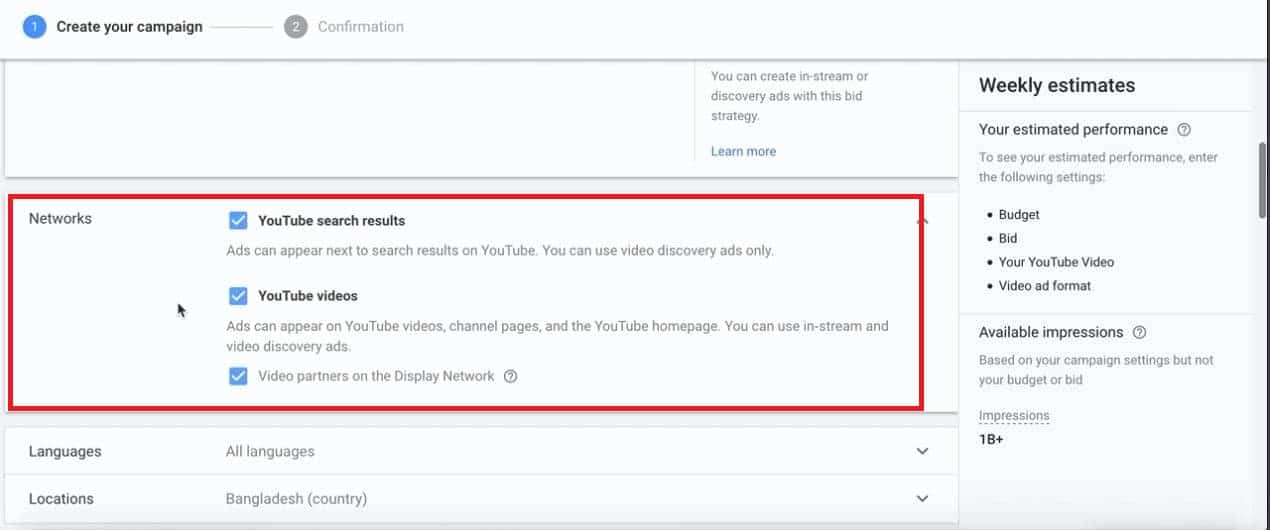Click the page vertical scrollbar thumb

click(x=1263, y=178)
